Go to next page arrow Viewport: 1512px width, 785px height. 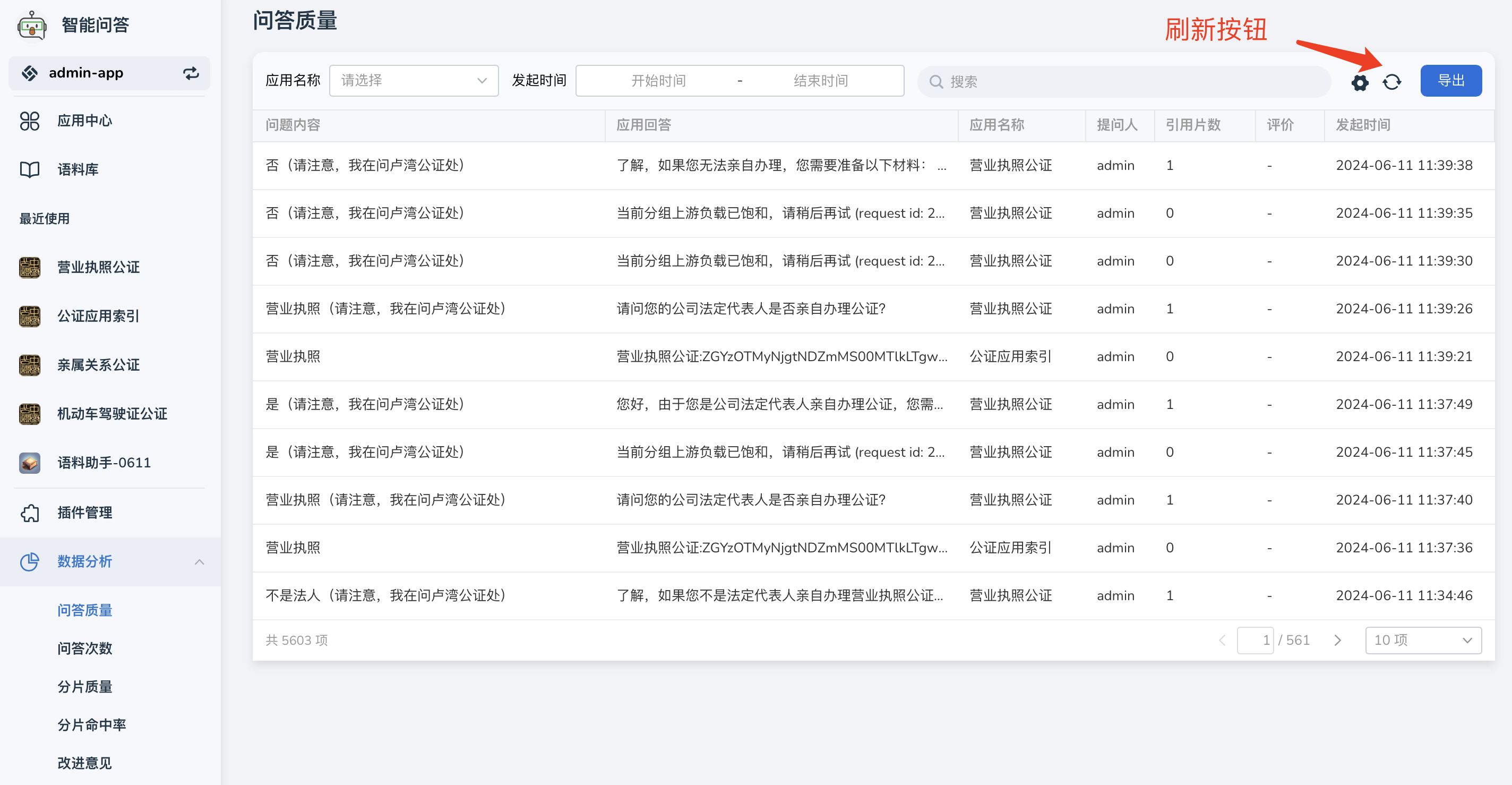1338,640
